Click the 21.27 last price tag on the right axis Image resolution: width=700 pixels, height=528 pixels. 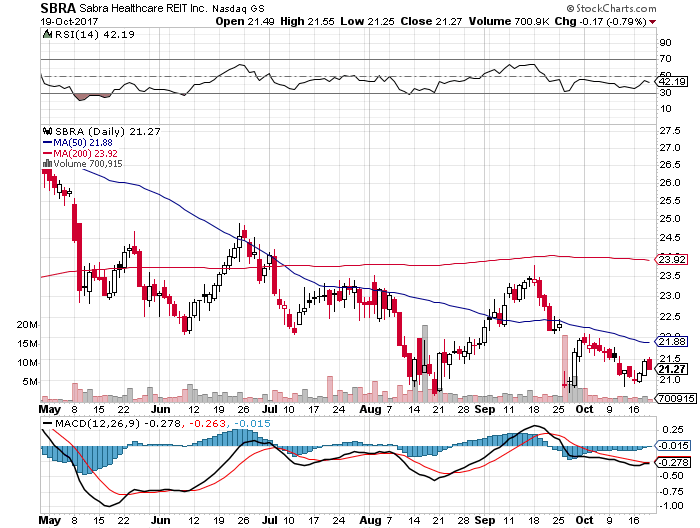pyautogui.click(x=669, y=368)
